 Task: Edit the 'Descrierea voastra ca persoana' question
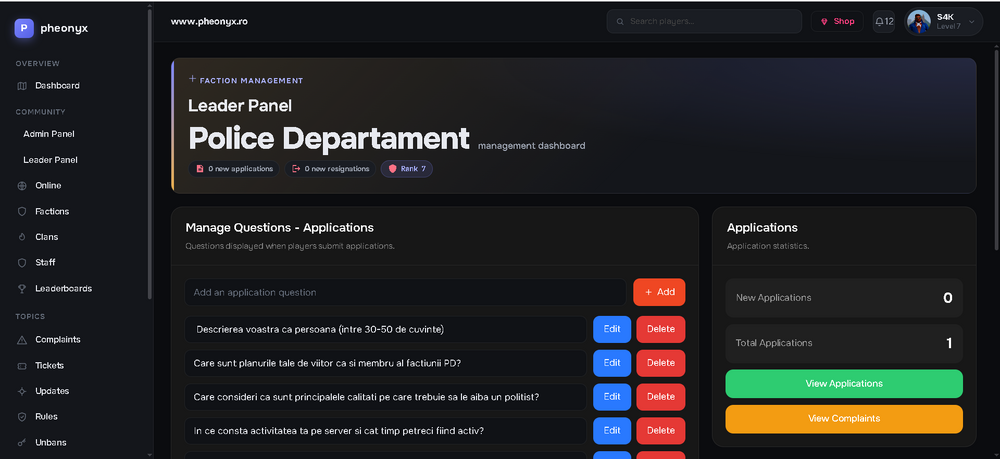pos(612,330)
